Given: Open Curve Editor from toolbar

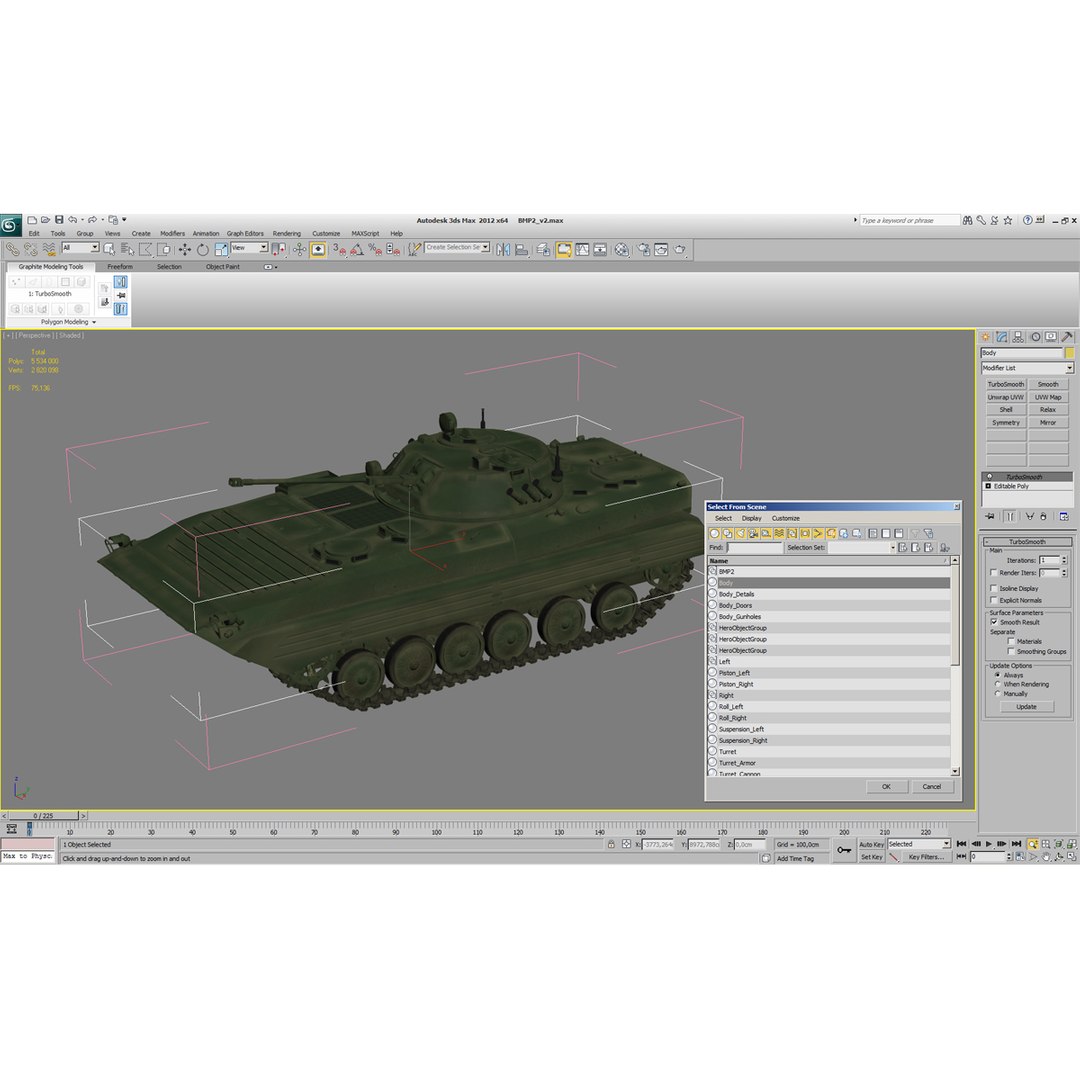Looking at the screenshot, I should pyautogui.click(x=582, y=249).
